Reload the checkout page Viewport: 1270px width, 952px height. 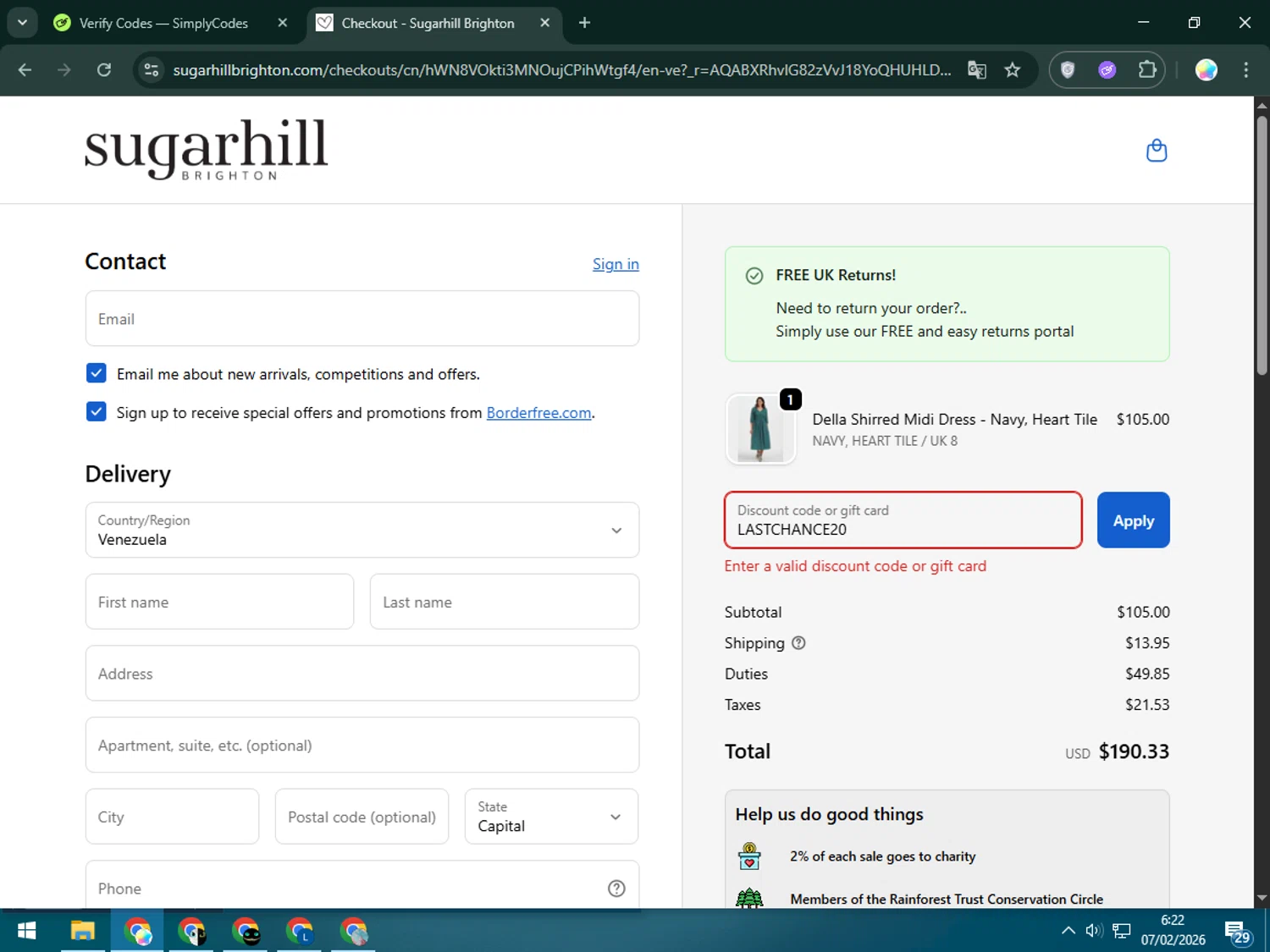pyautogui.click(x=104, y=69)
